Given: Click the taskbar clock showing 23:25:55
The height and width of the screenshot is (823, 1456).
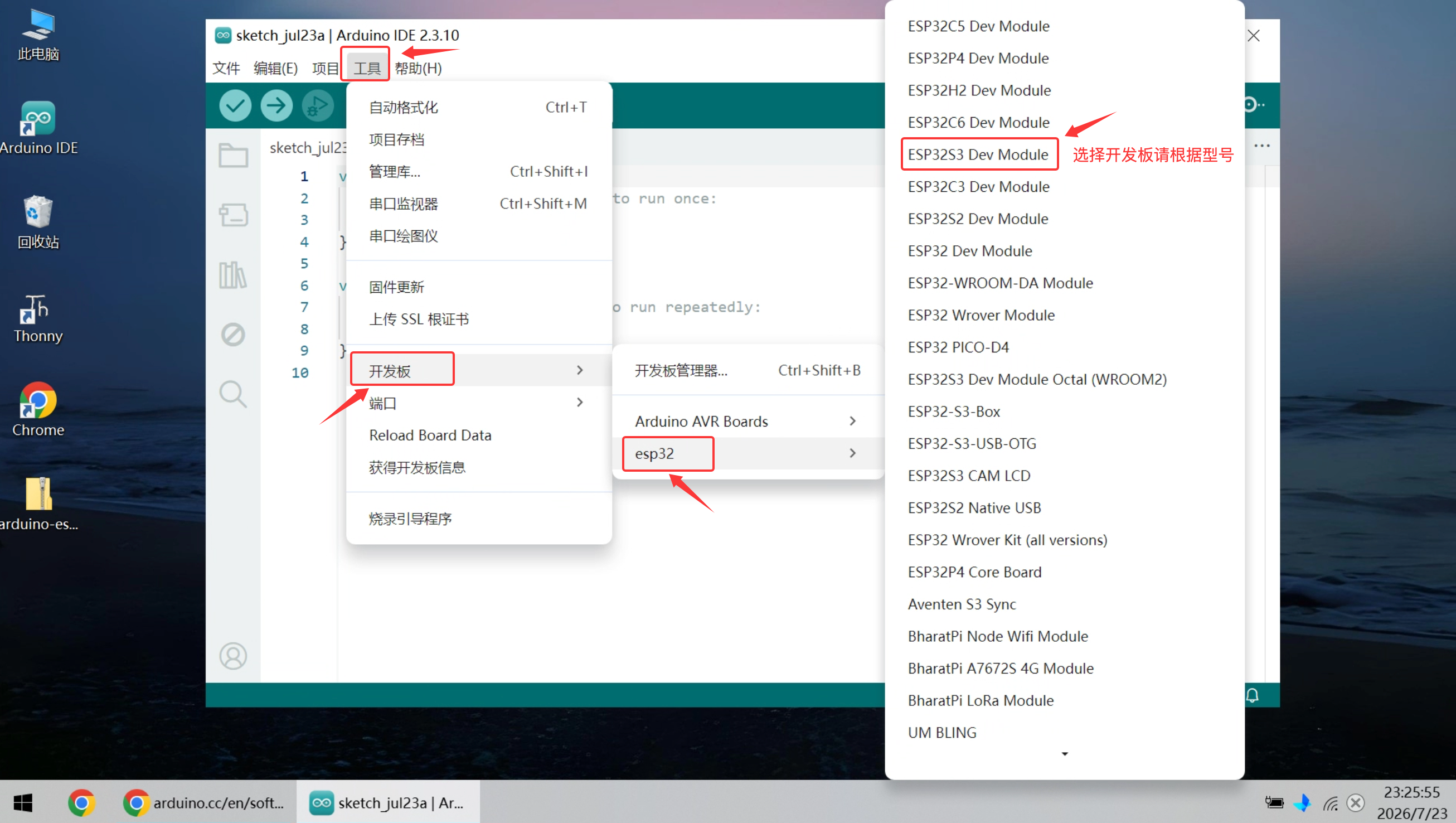Looking at the screenshot, I should click(1411, 802).
